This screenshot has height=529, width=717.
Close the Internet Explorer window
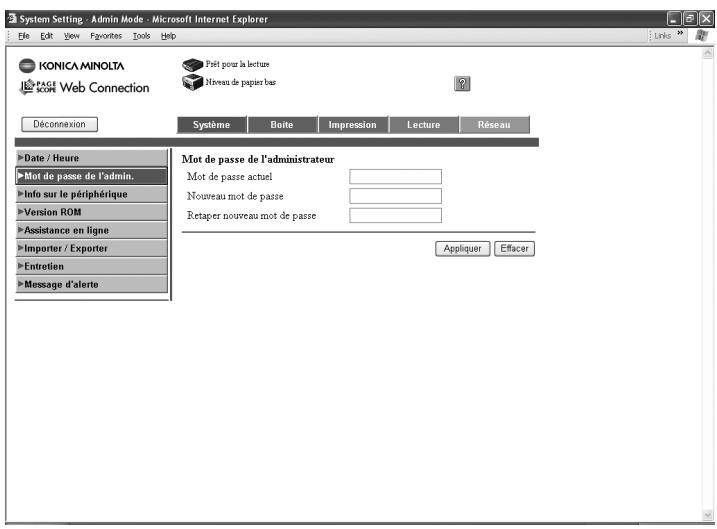(706, 19)
